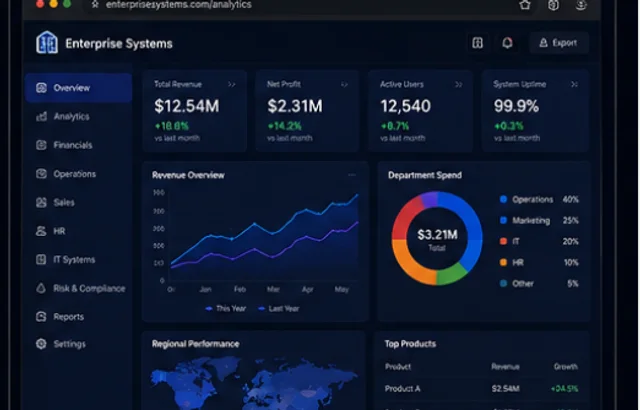Open the Settings gear icon
The image size is (640, 410).
[x=41, y=344]
